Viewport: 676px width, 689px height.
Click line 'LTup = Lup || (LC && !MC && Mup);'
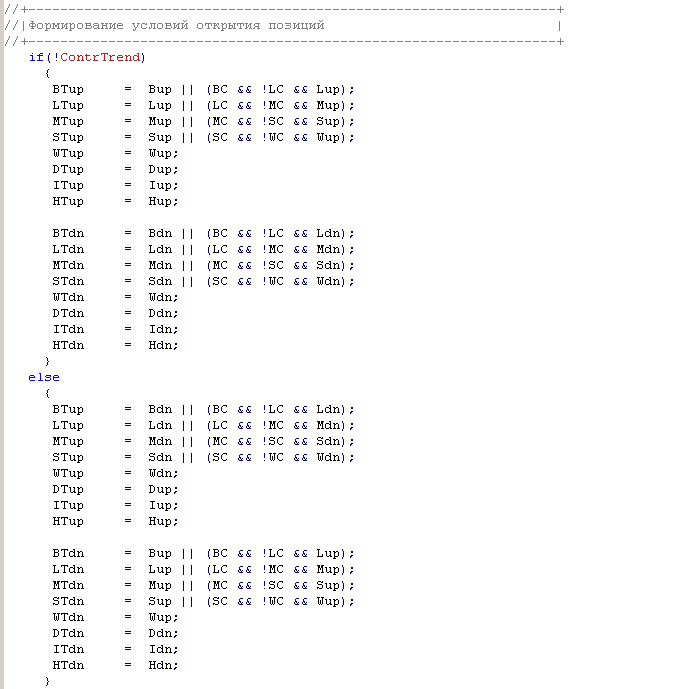point(203,105)
